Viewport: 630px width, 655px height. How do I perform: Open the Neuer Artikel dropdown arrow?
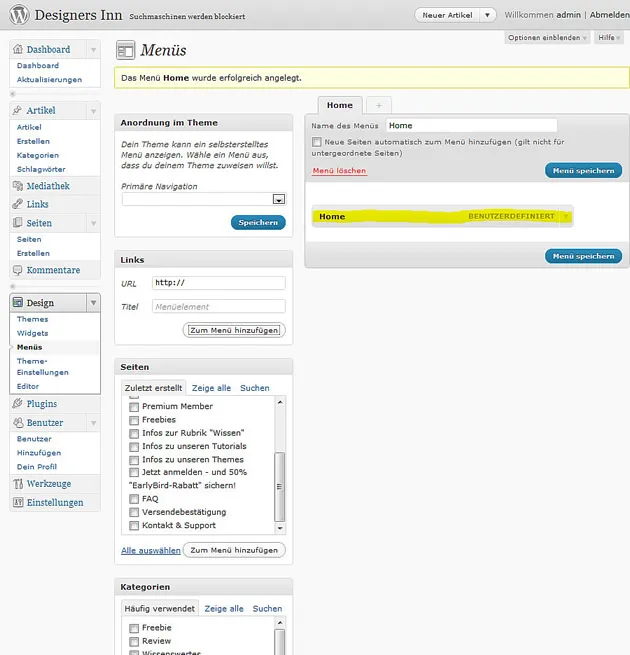(x=487, y=15)
